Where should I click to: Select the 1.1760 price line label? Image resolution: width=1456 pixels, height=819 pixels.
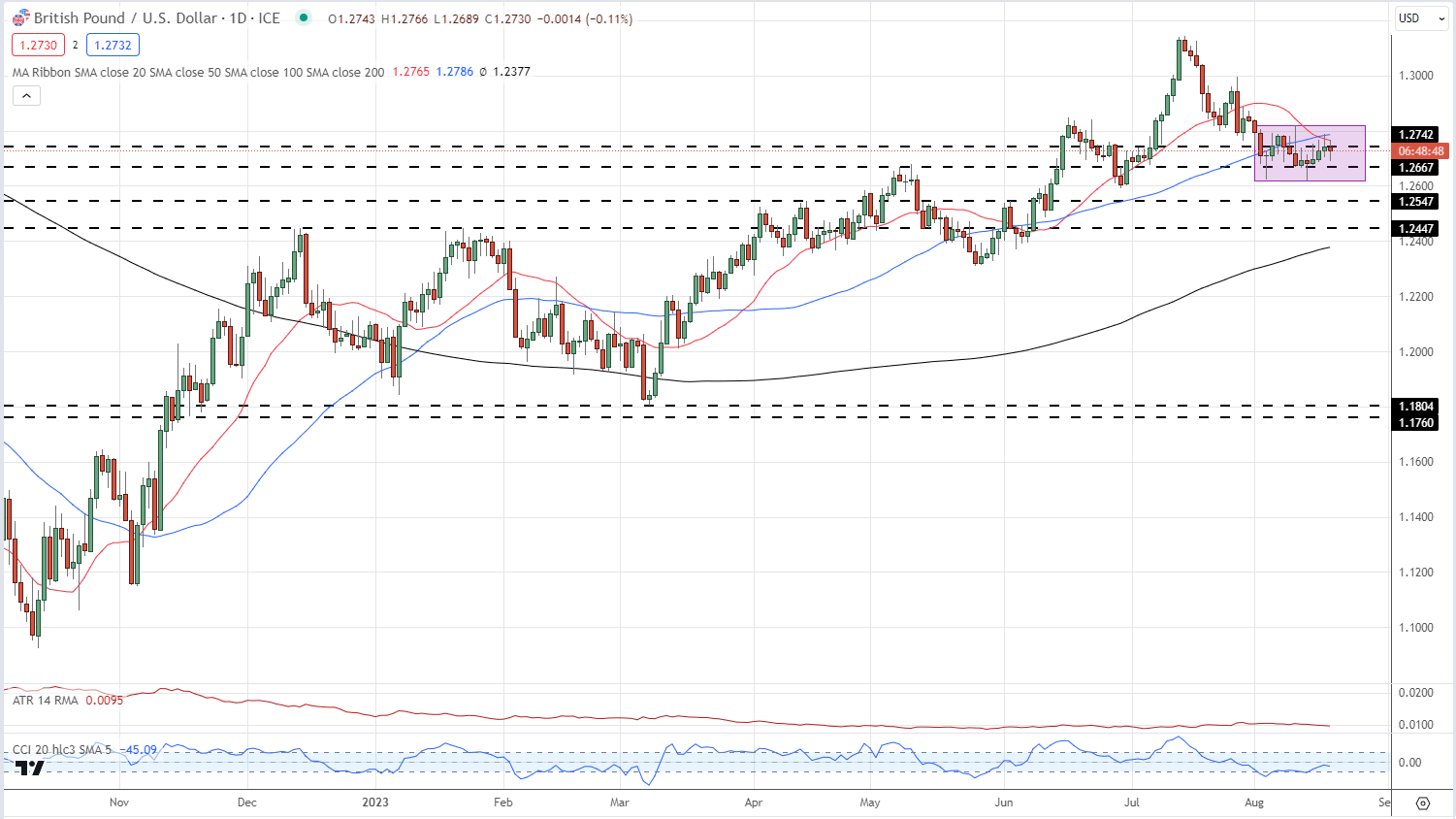1416,423
